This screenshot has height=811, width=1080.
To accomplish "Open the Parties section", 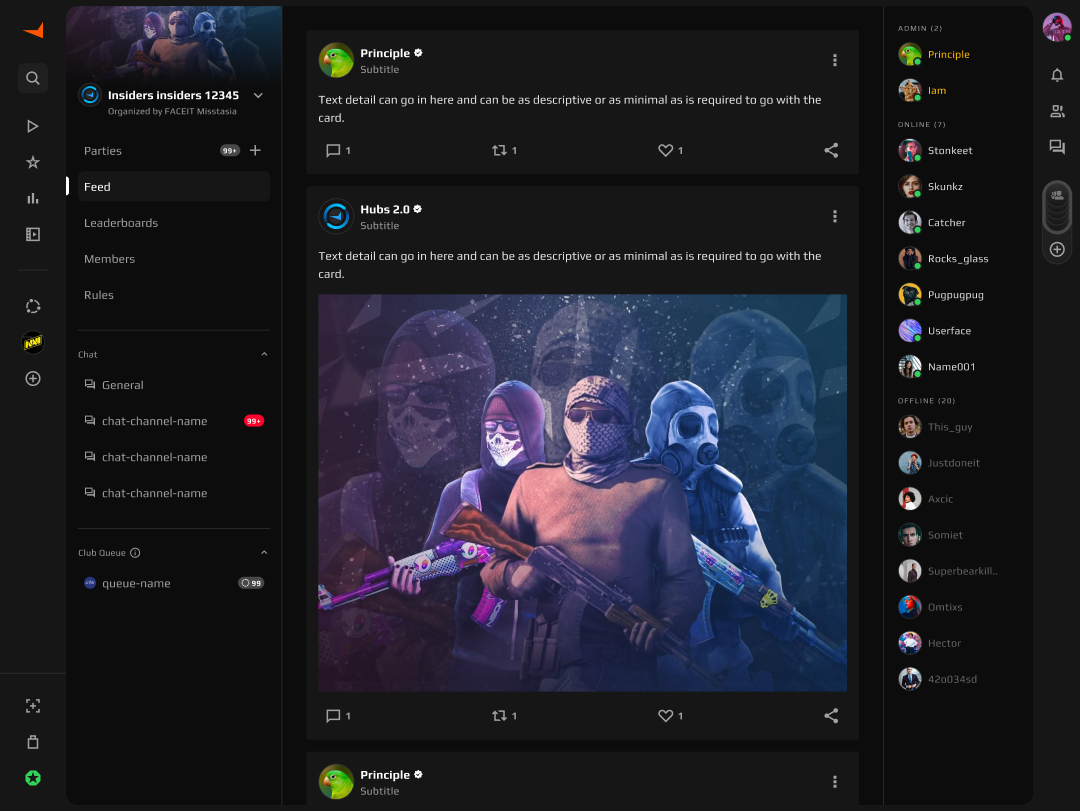I will 103,151.
